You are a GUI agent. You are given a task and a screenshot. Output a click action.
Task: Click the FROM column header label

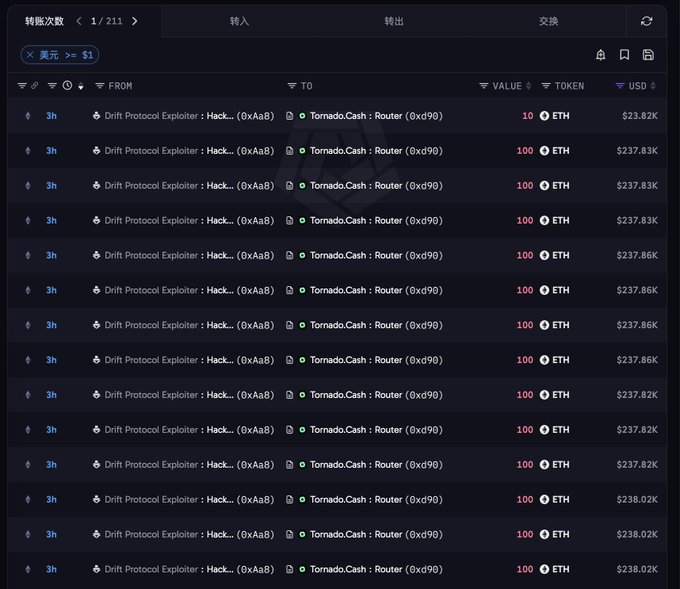pyautogui.click(x=120, y=86)
